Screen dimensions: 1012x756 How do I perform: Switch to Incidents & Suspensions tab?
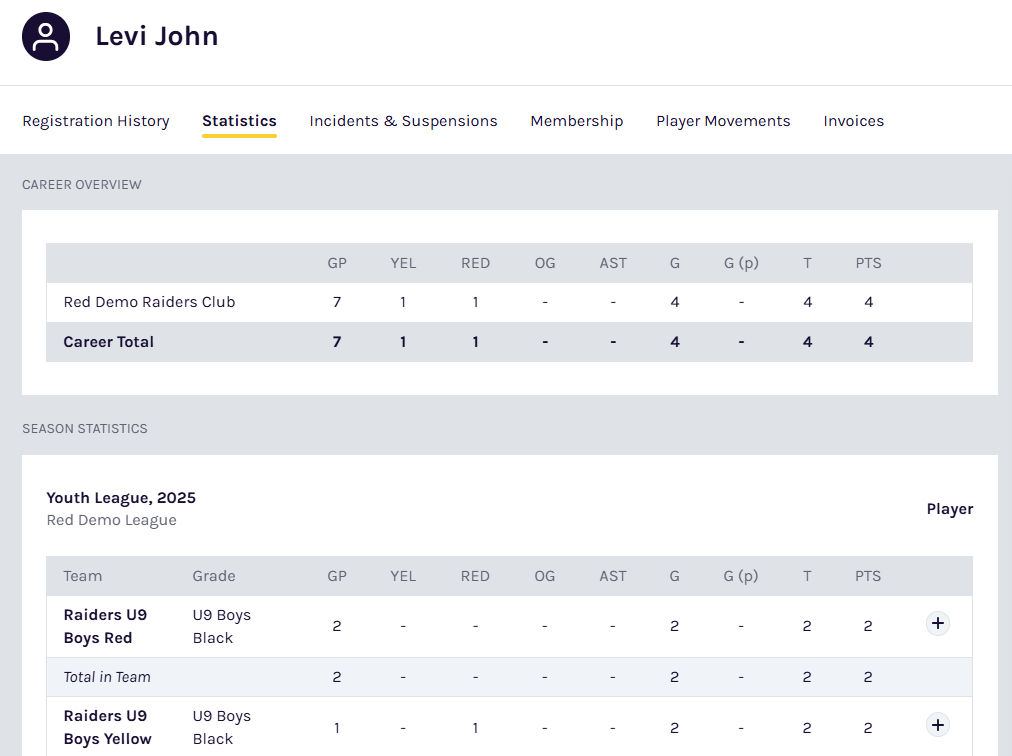(403, 121)
